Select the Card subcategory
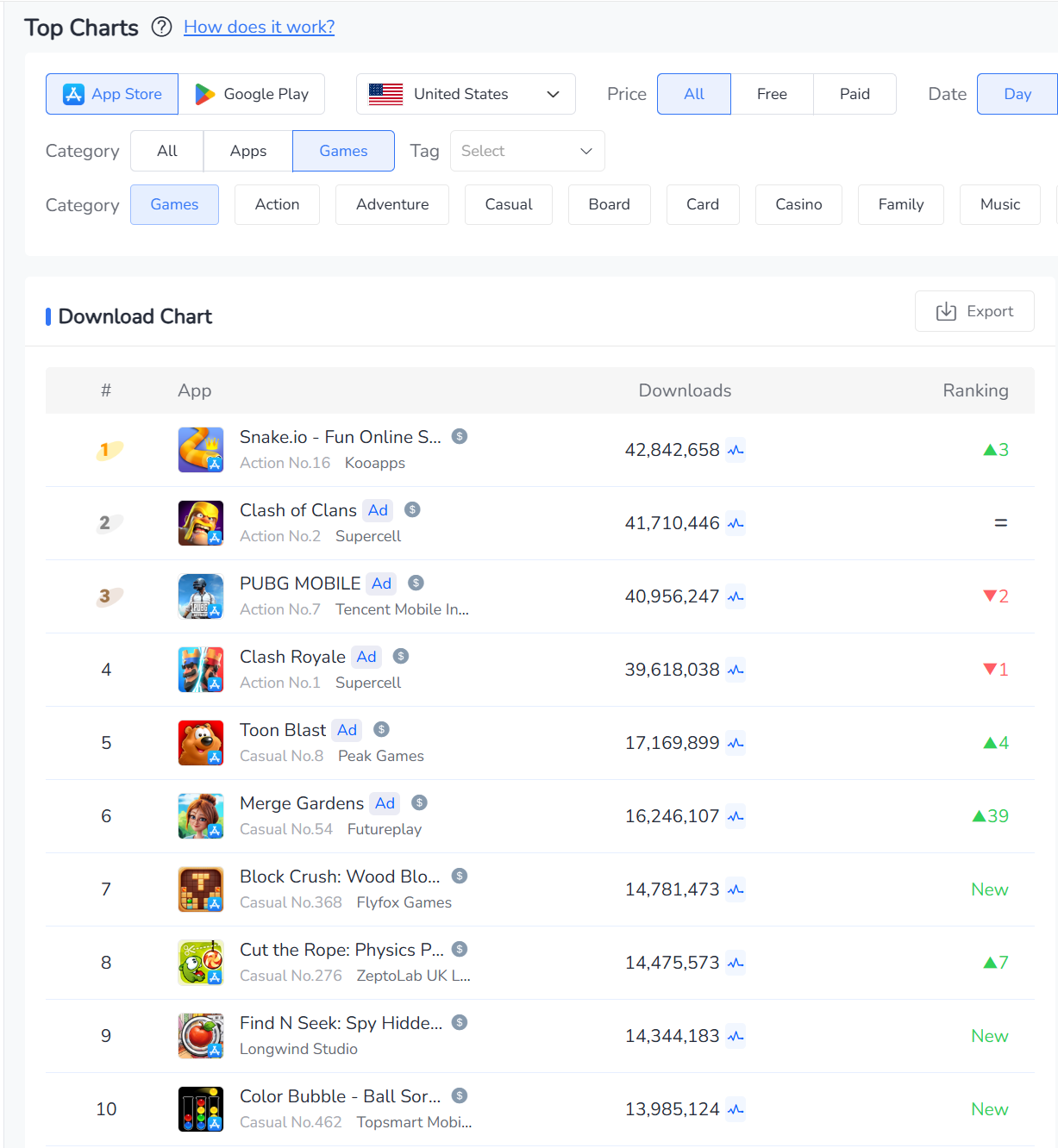 pos(703,204)
